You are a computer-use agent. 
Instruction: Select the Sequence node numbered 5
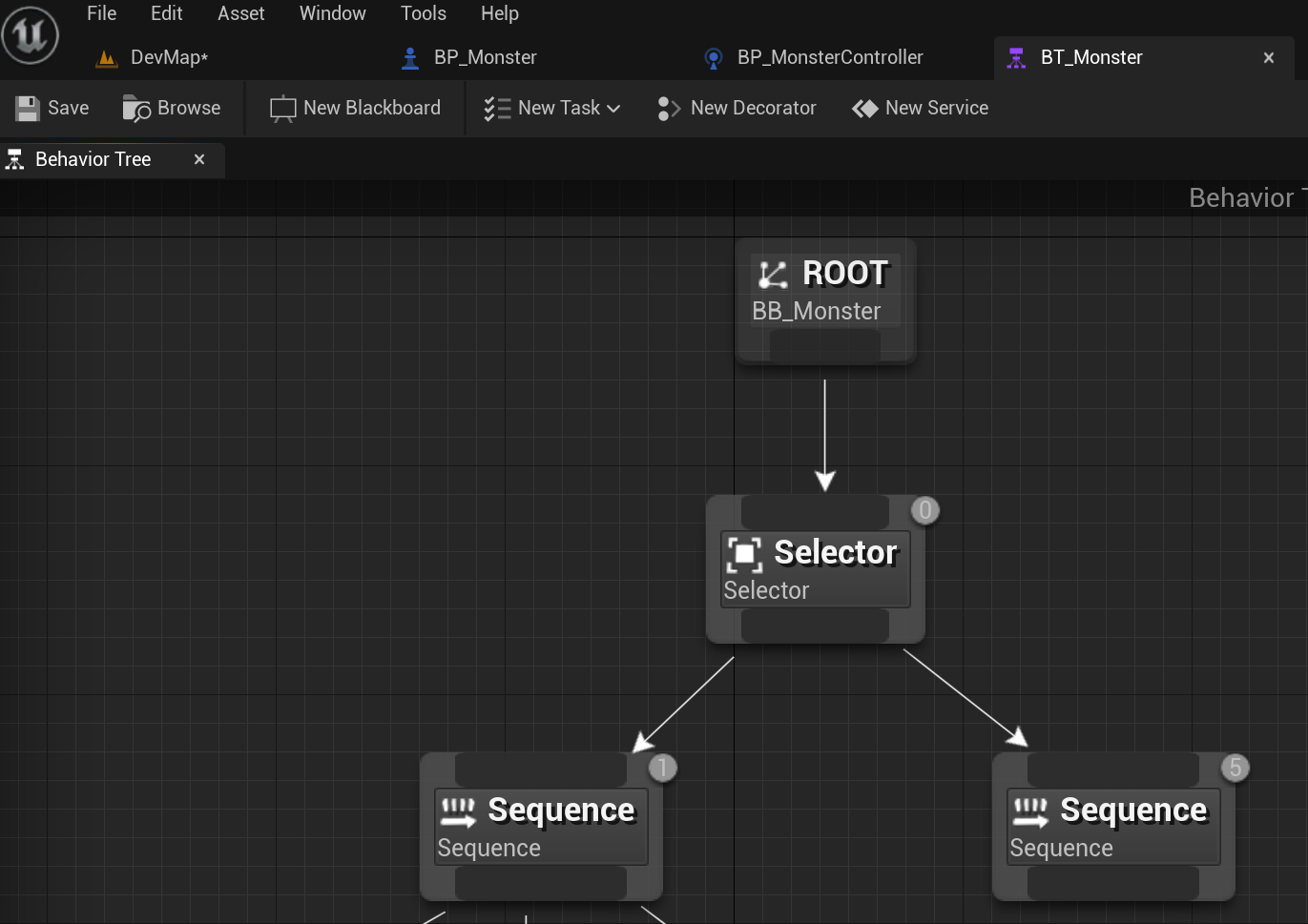[x=1113, y=827]
